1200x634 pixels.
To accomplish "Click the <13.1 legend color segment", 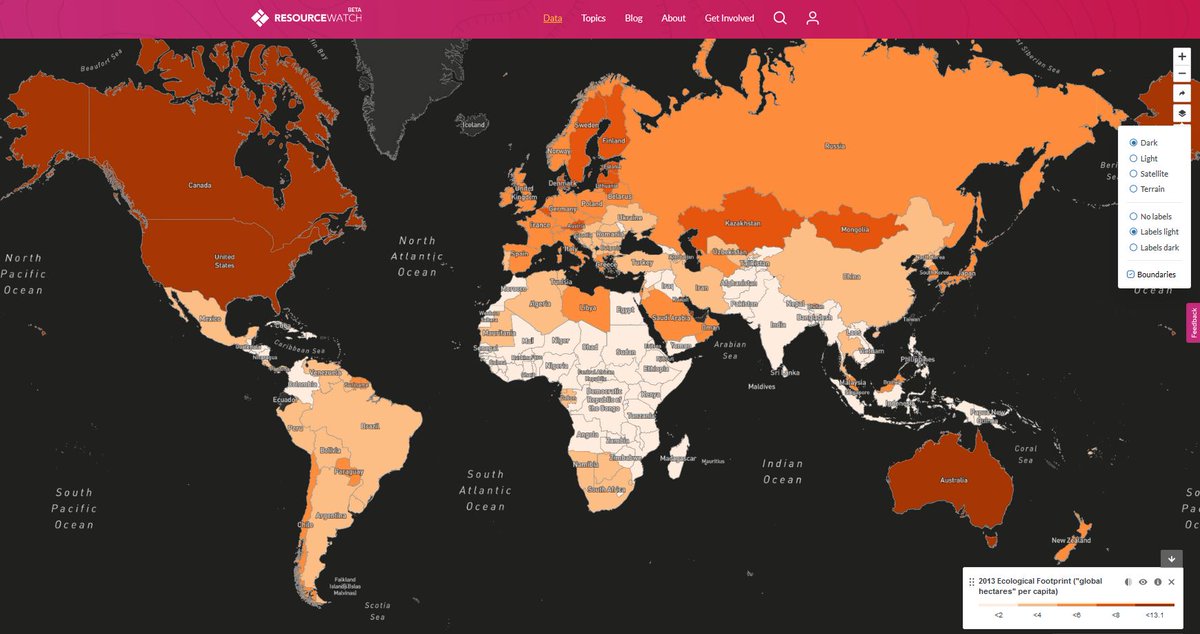I will (x=1155, y=605).
